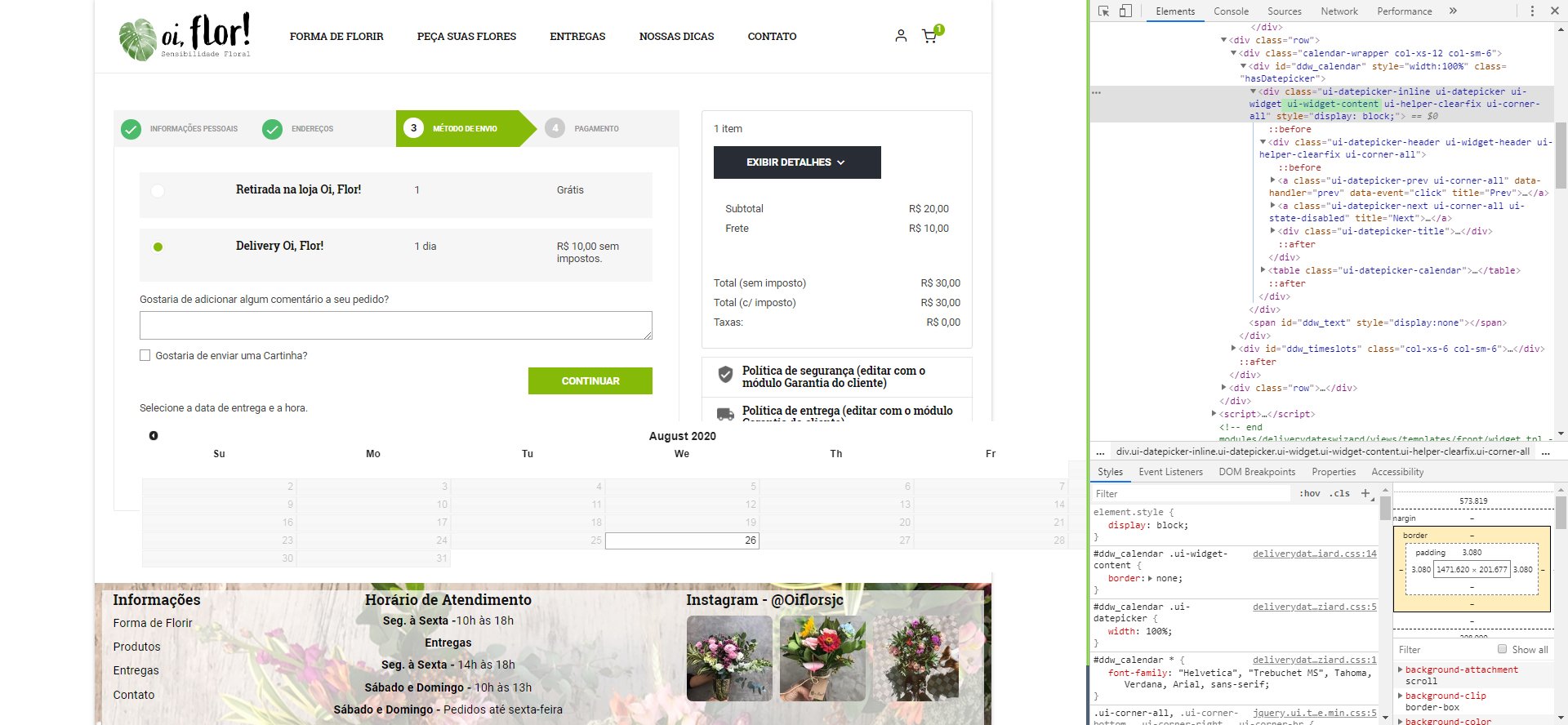Click Elements panel vertical scrollbar thumb
1568x725 pixels.
point(1561,155)
